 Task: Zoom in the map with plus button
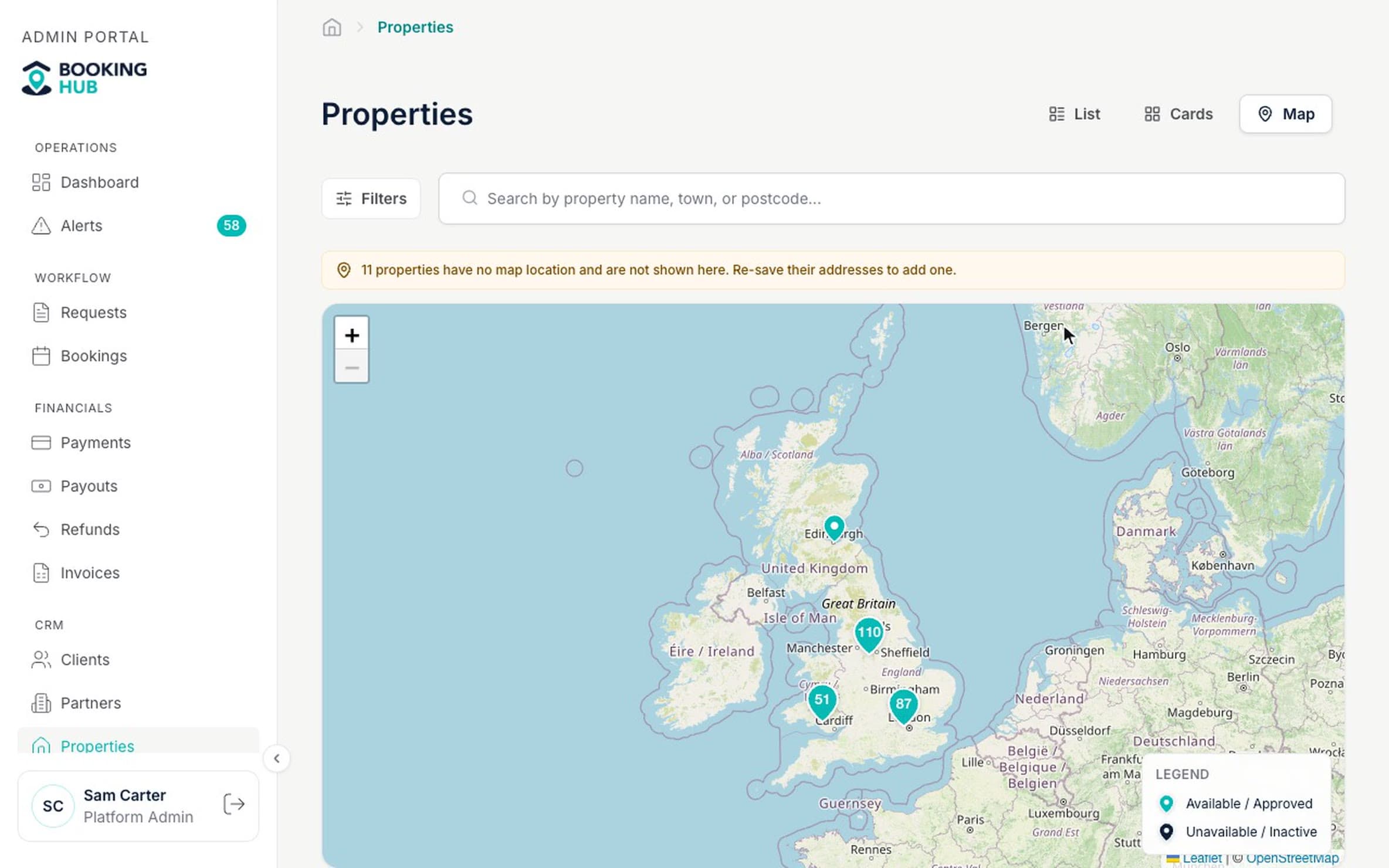[x=352, y=335]
